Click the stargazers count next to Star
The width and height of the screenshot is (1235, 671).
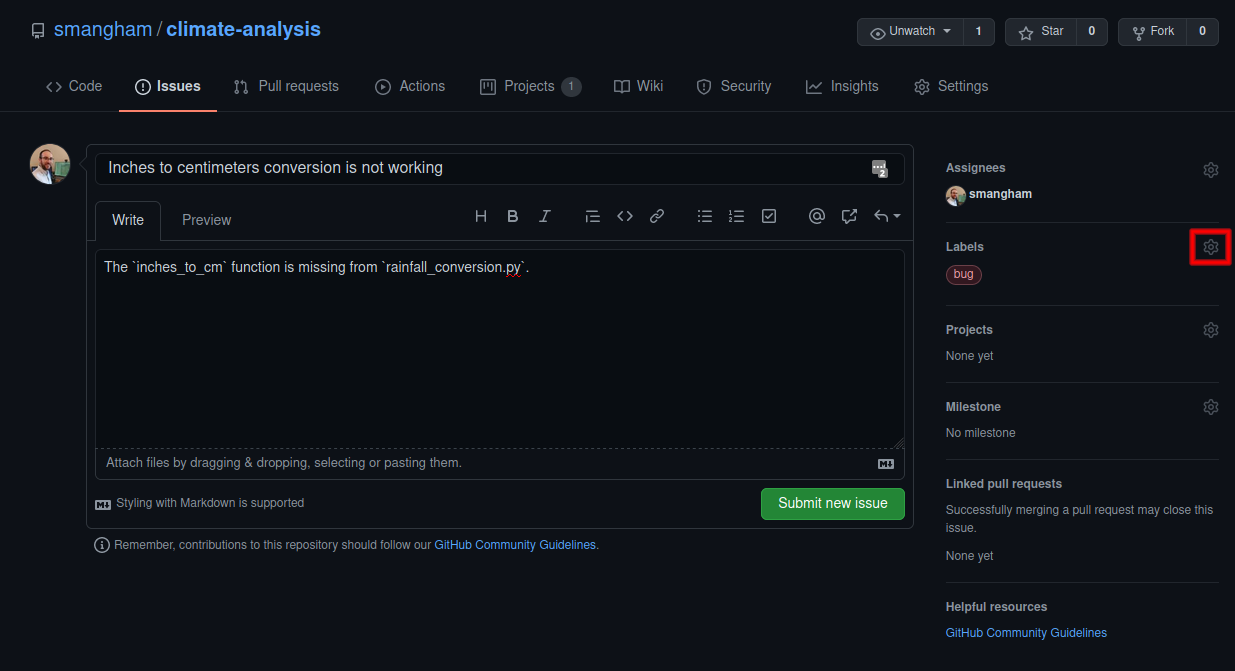tap(1091, 32)
